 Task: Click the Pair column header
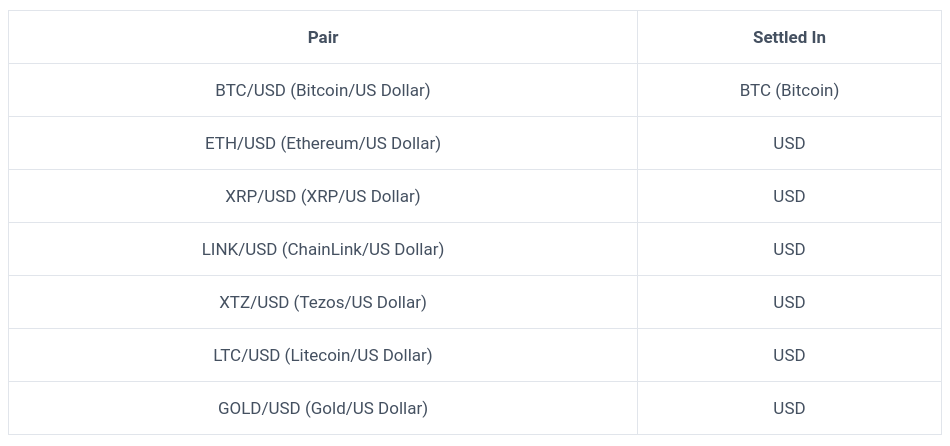[323, 37]
